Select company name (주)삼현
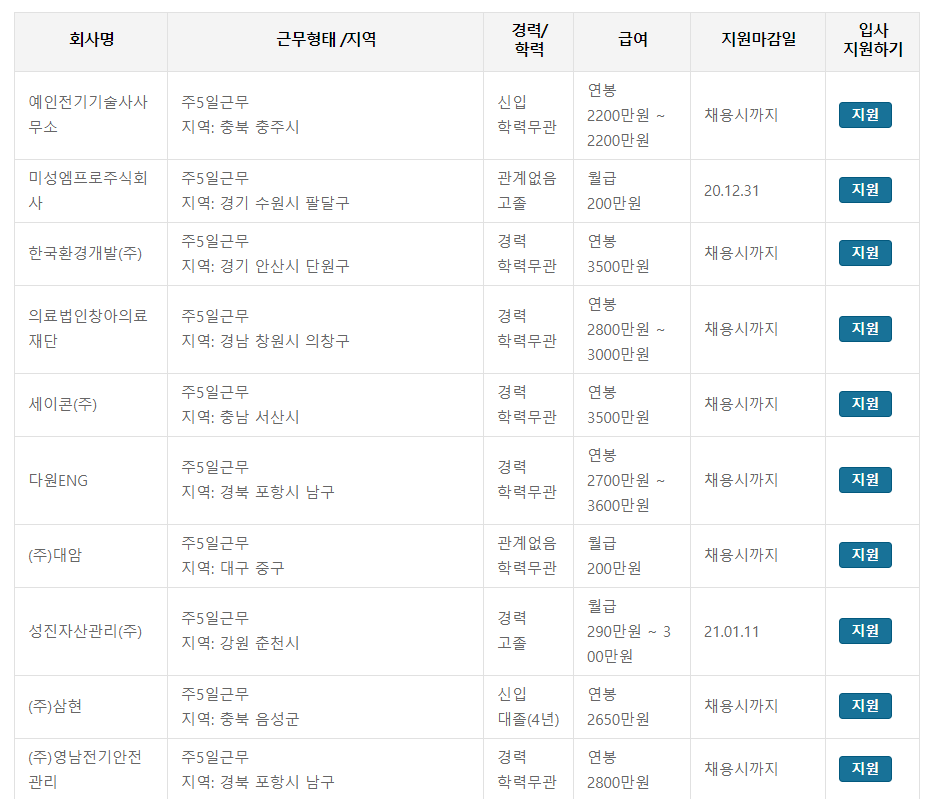This screenshot has height=799, width=926. pyautogui.click(x=55, y=706)
